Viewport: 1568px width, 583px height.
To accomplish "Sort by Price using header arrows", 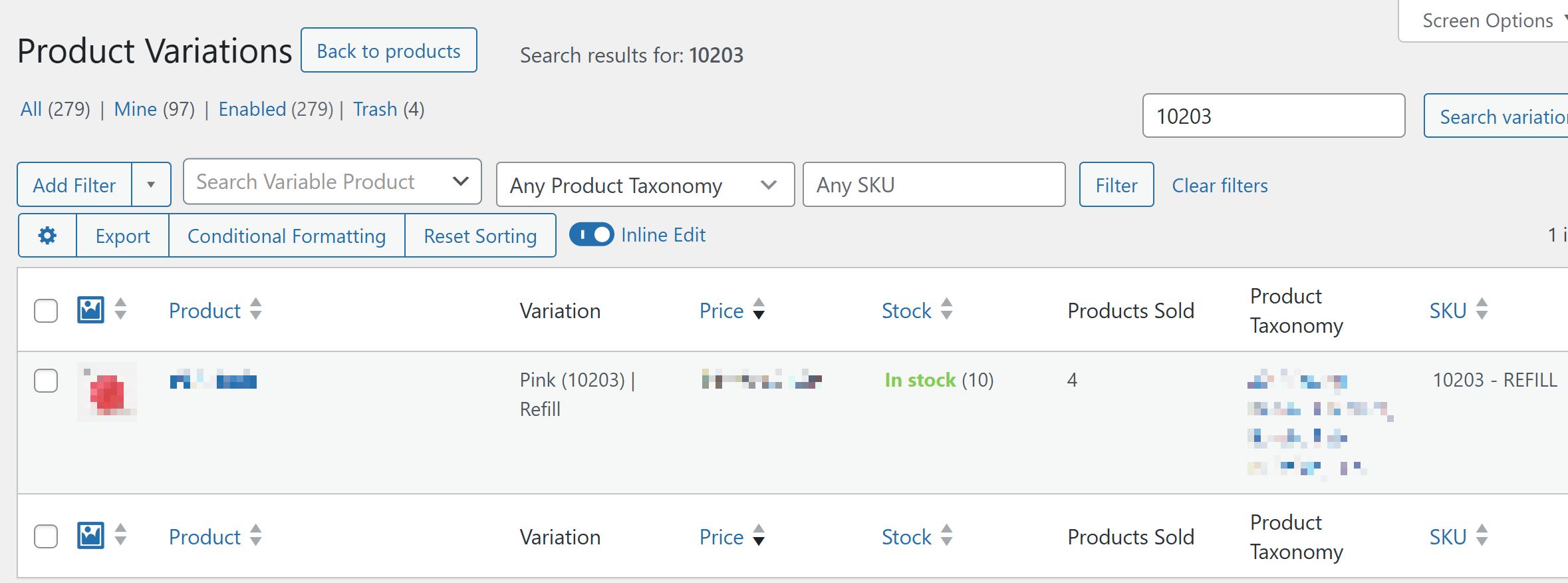I will click(x=759, y=309).
